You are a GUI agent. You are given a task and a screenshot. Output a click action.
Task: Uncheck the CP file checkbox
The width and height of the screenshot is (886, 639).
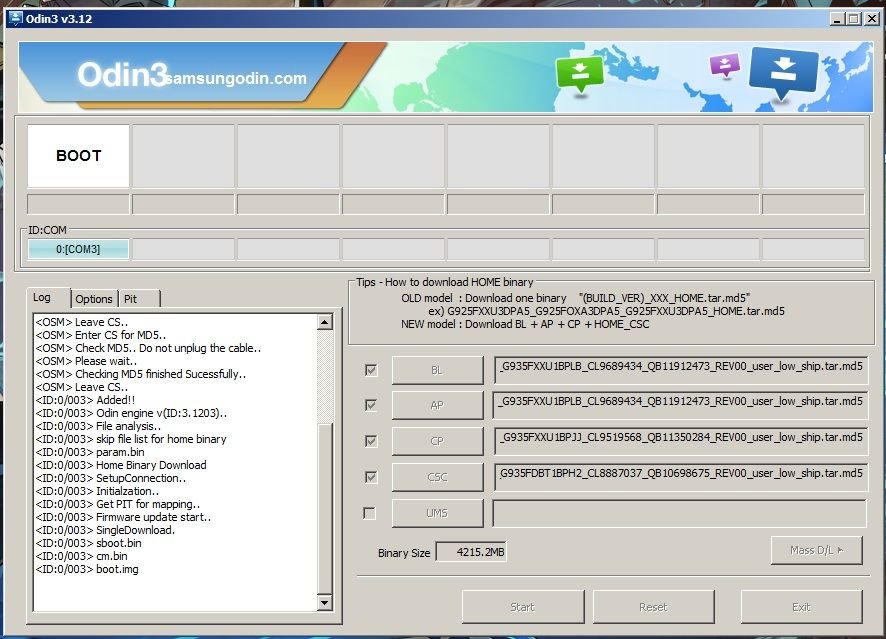[371, 441]
